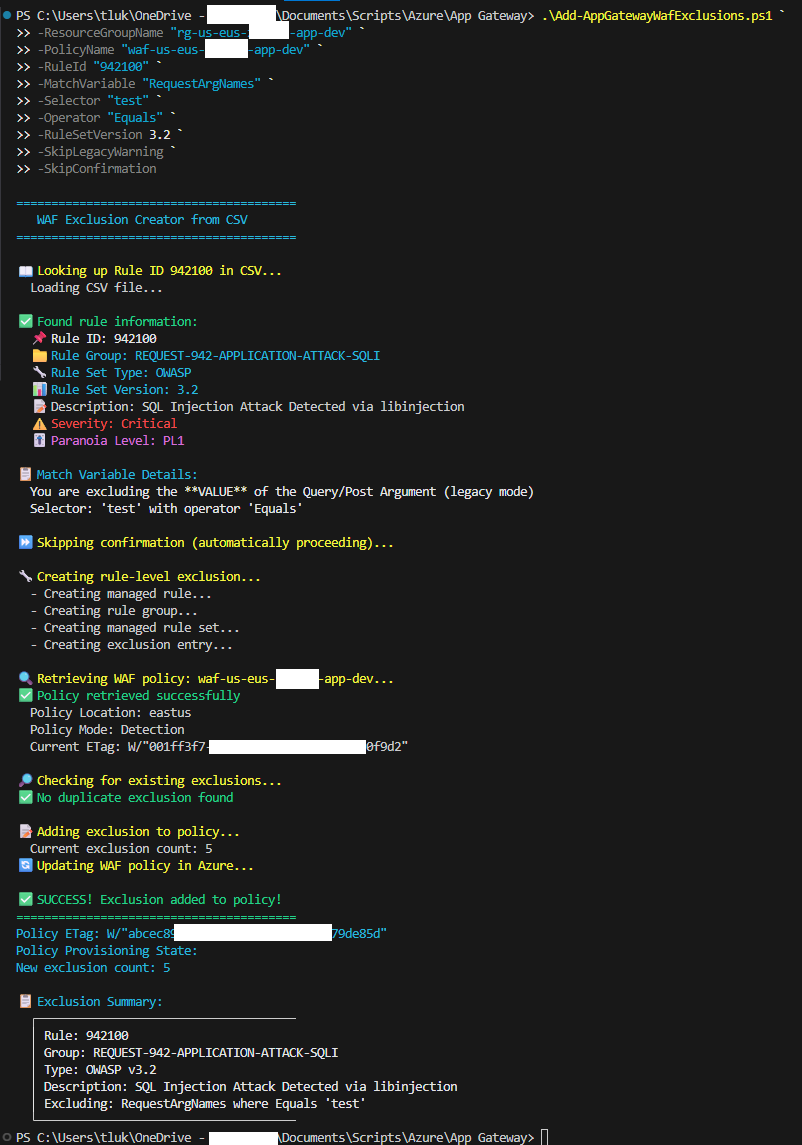Viewport: 802px width, 1145px height.
Task: Click the magnifier icon beside Retrieving WAF policy
Action: (x=25, y=679)
